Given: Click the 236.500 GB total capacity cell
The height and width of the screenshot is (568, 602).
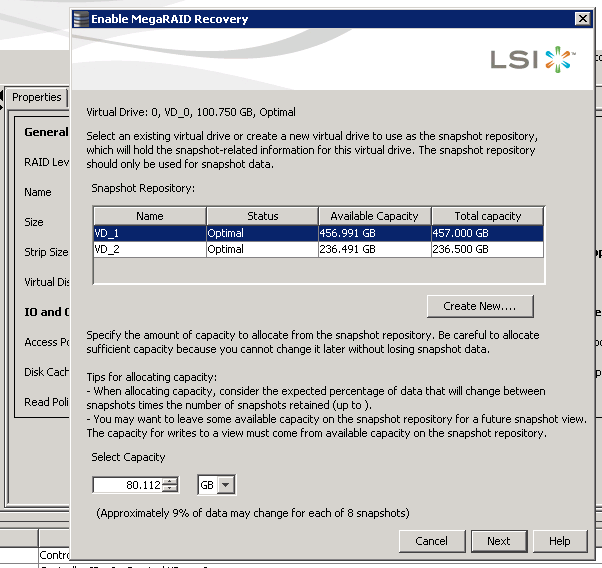Looking at the screenshot, I should 487,249.
